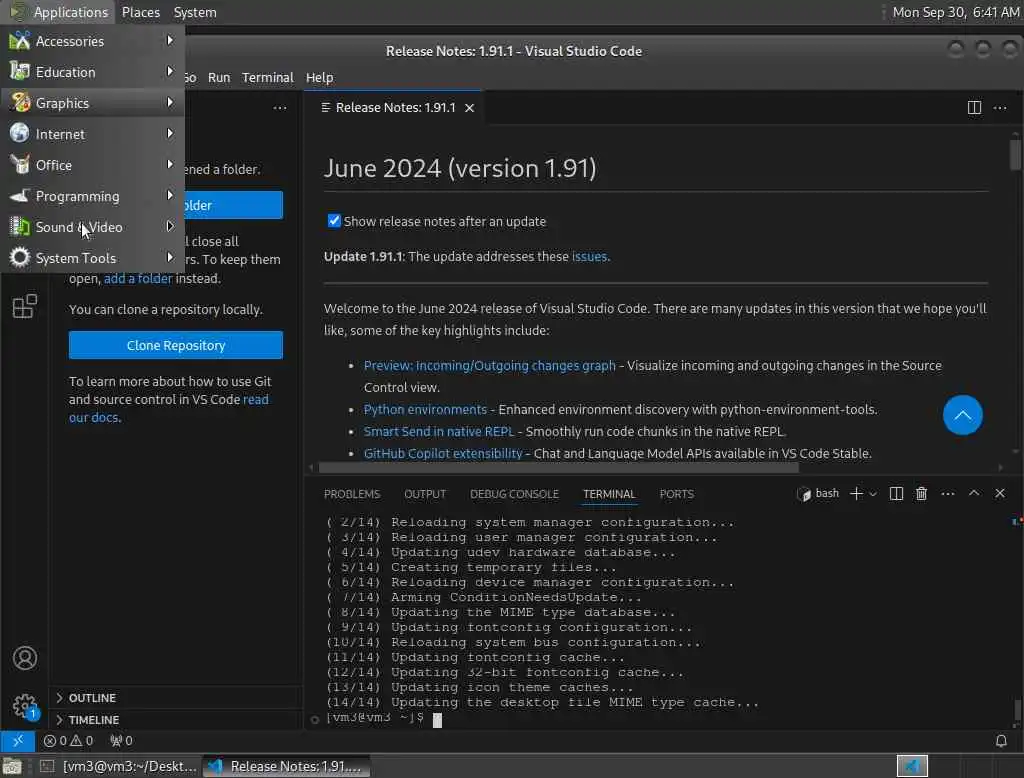This screenshot has width=1024, height=778.
Task: Close the terminal panel
Action: tap(1000, 493)
